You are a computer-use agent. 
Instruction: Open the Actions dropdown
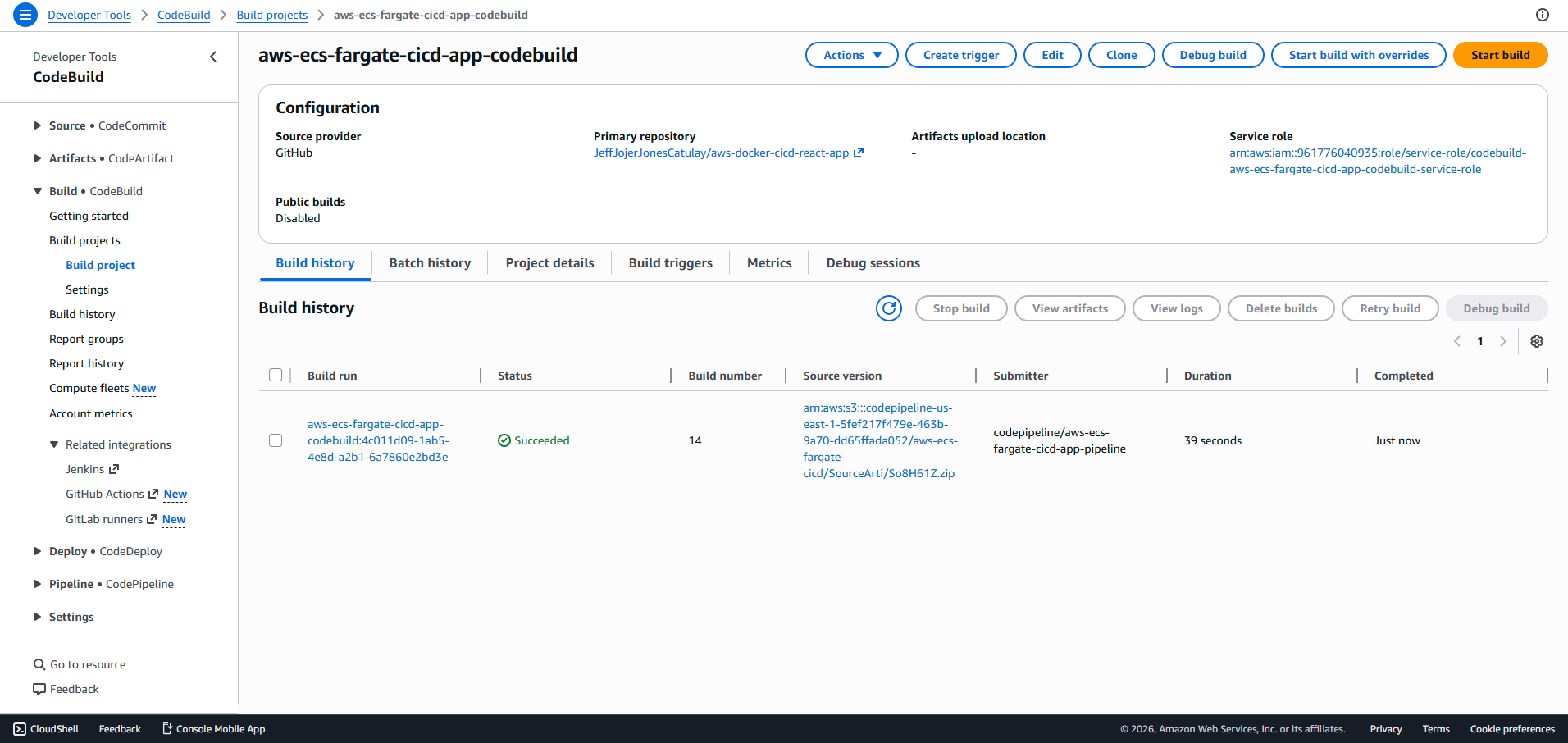[852, 55]
